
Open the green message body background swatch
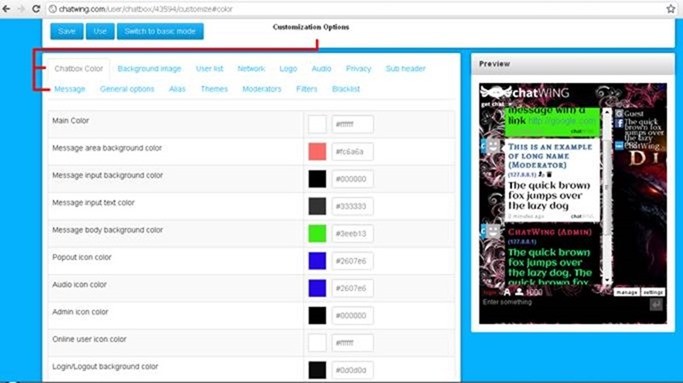[x=317, y=234]
